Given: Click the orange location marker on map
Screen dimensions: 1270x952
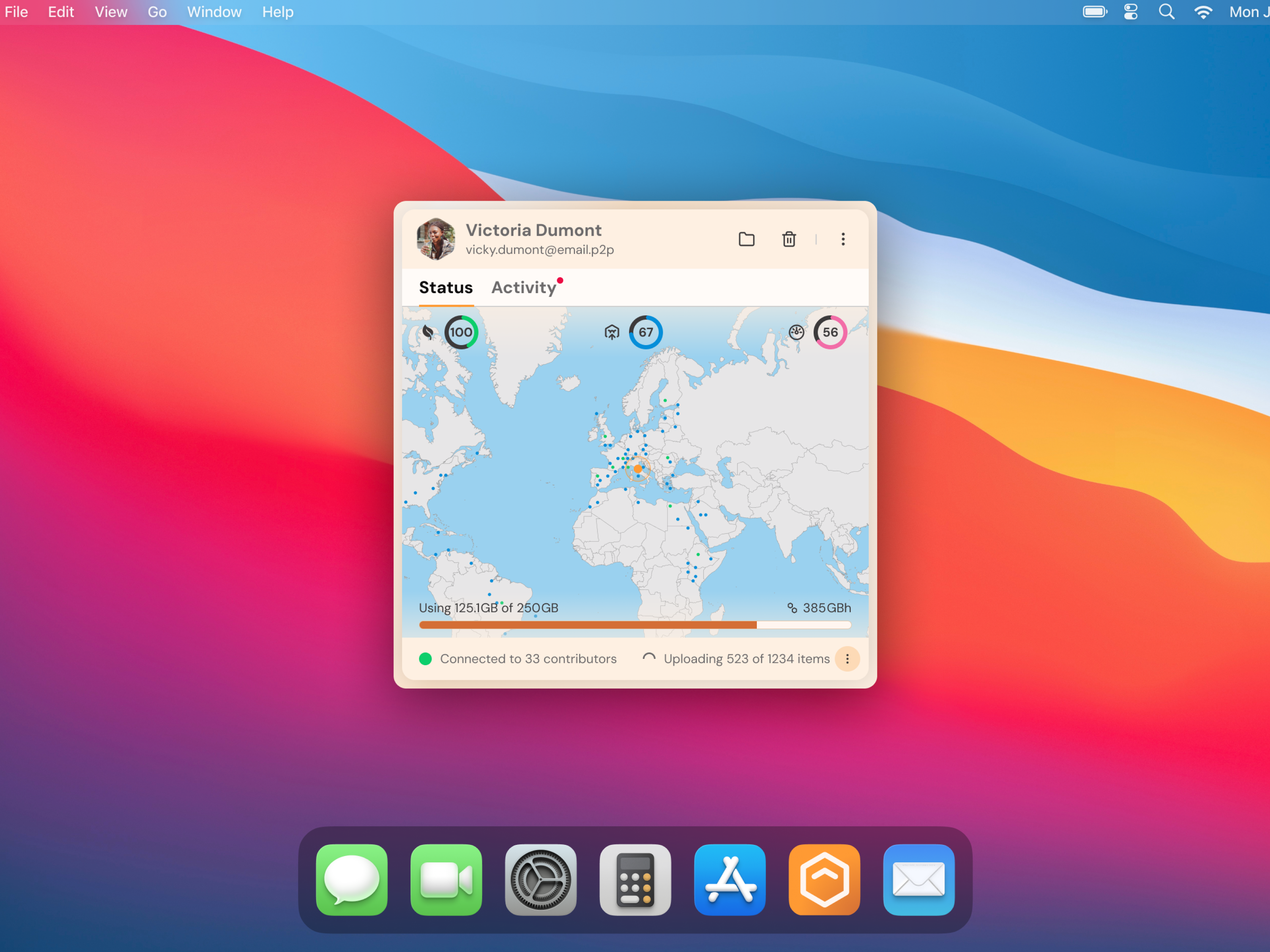Looking at the screenshot, I should 638,469.
